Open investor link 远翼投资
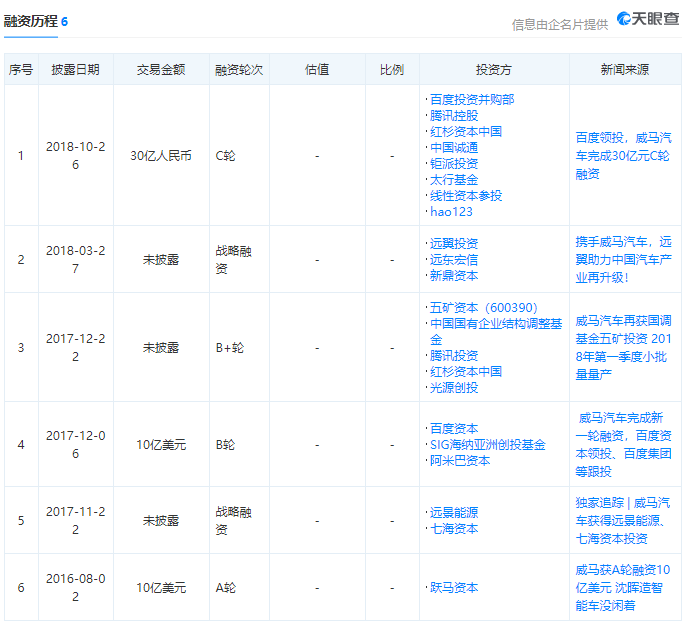Screen dimensions: 690x631 click(454, 244)
